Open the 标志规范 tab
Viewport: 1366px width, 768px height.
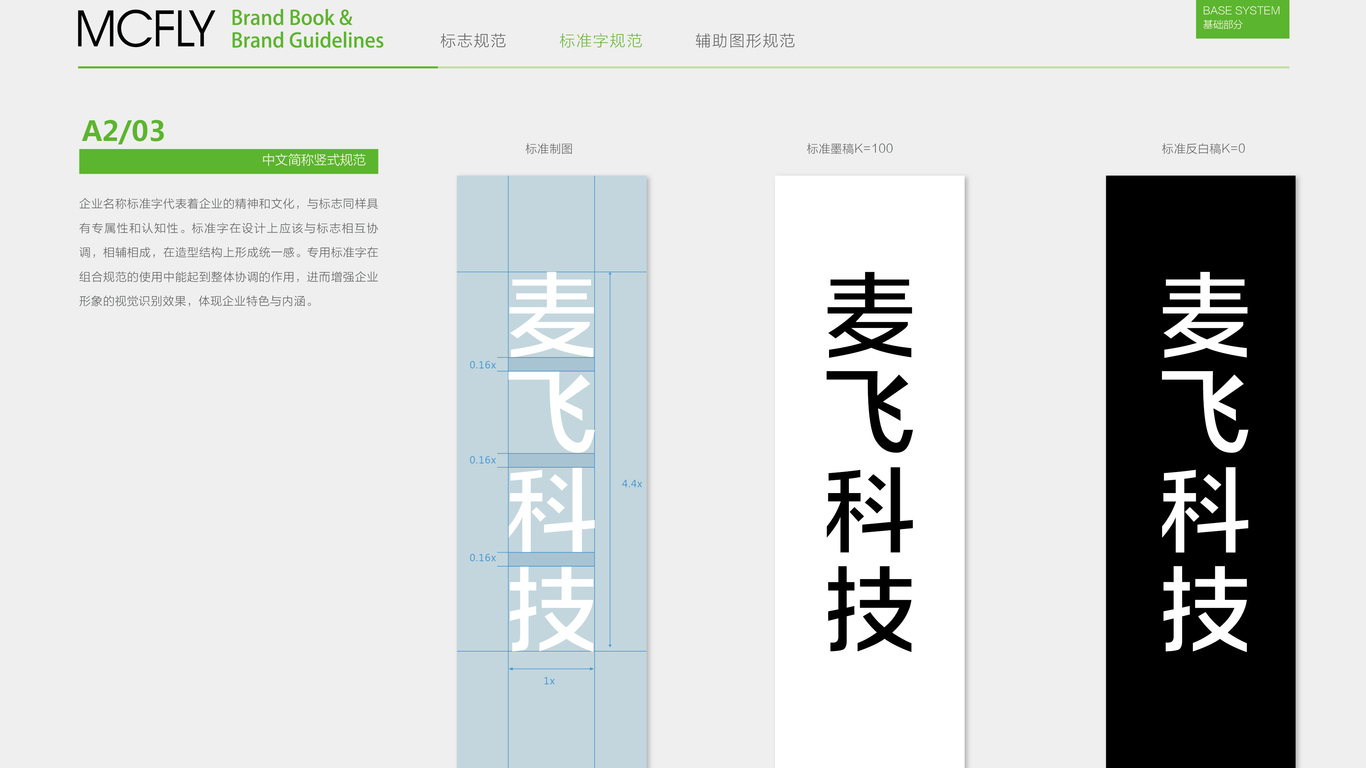[473, 41]
